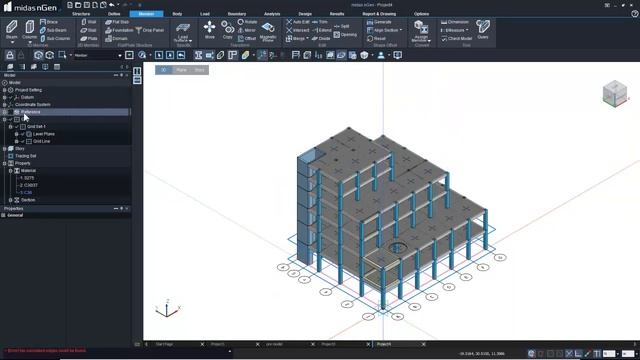Open the Results ribbon tab
This screenshot has height=360, width=640.
coord(337,14)
